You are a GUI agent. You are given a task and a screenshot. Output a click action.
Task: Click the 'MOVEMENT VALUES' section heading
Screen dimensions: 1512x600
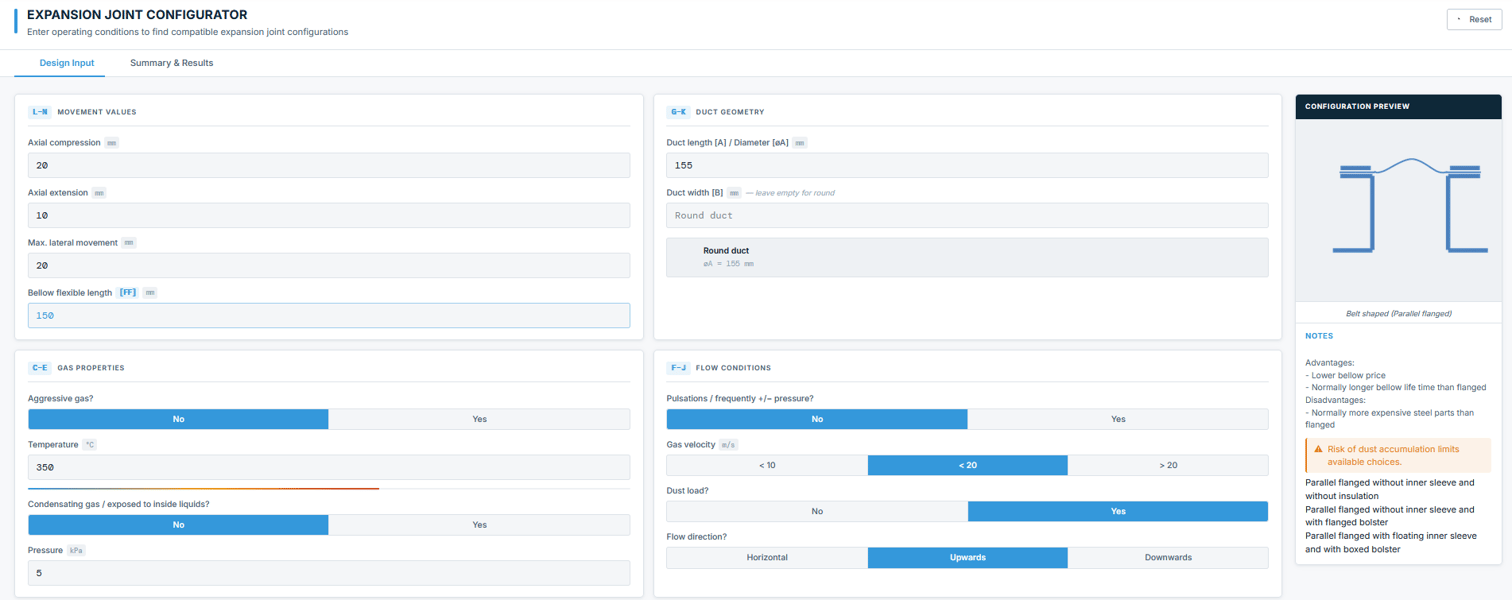coord(97,112)
